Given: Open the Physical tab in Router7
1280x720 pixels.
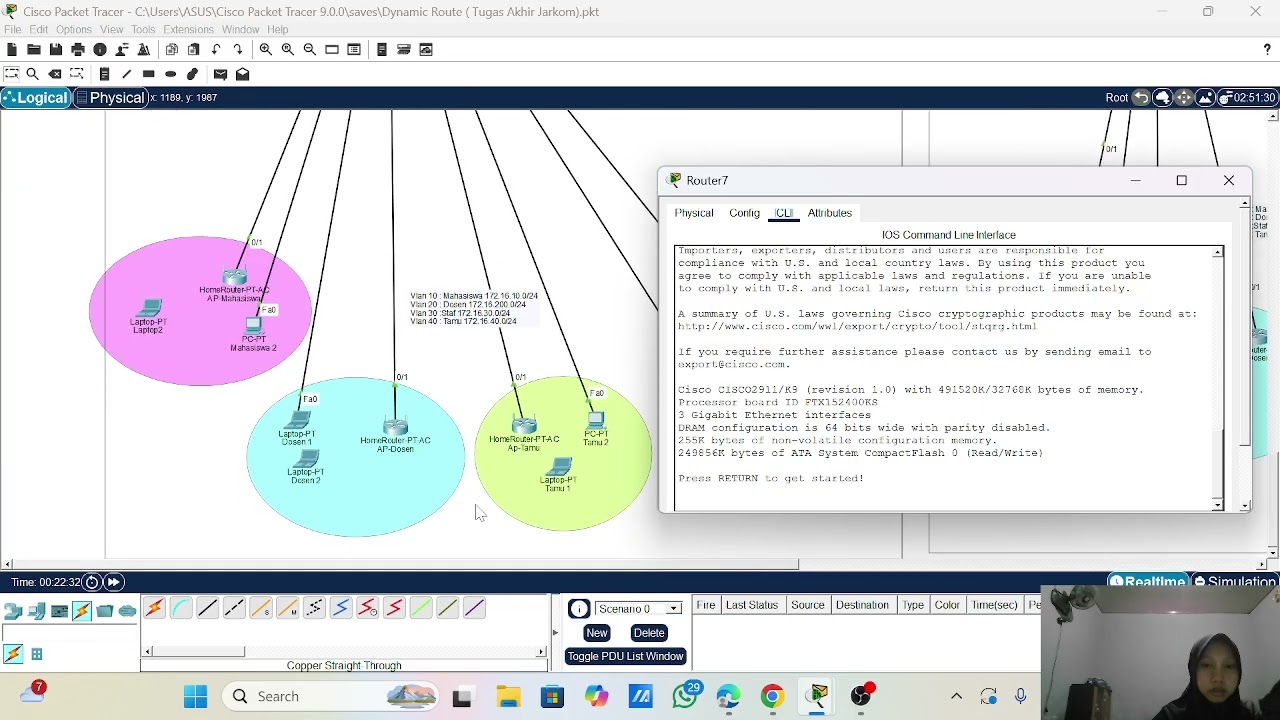Looking at the screenshot, I should [x=694, y=213].
